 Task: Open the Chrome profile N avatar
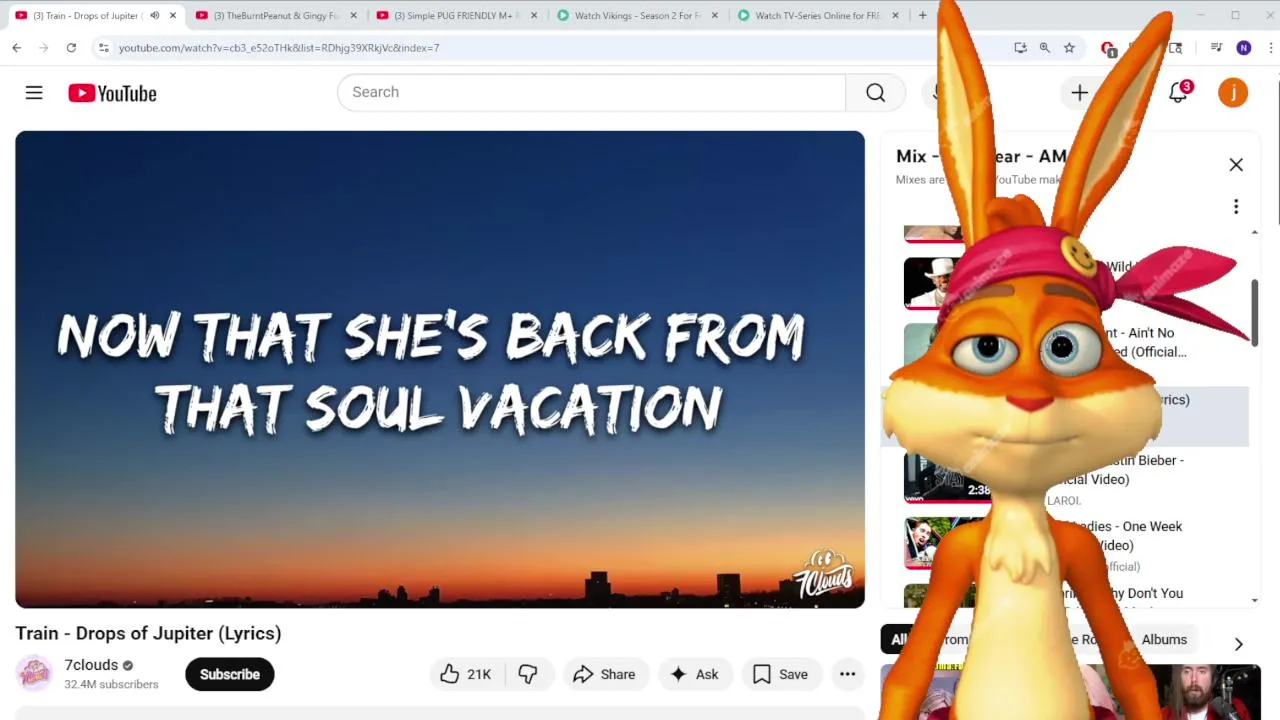tap(1244, 47)
